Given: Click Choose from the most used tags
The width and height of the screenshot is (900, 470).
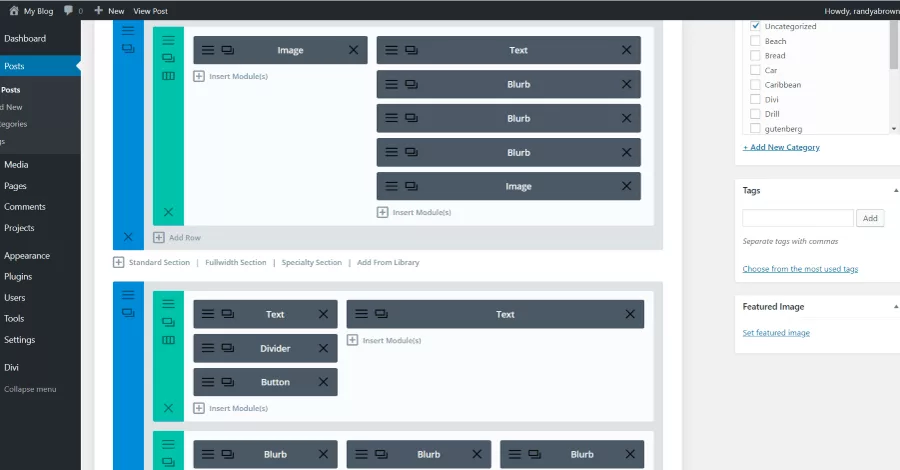Looking at the screenshot, I should pos(800,269).
